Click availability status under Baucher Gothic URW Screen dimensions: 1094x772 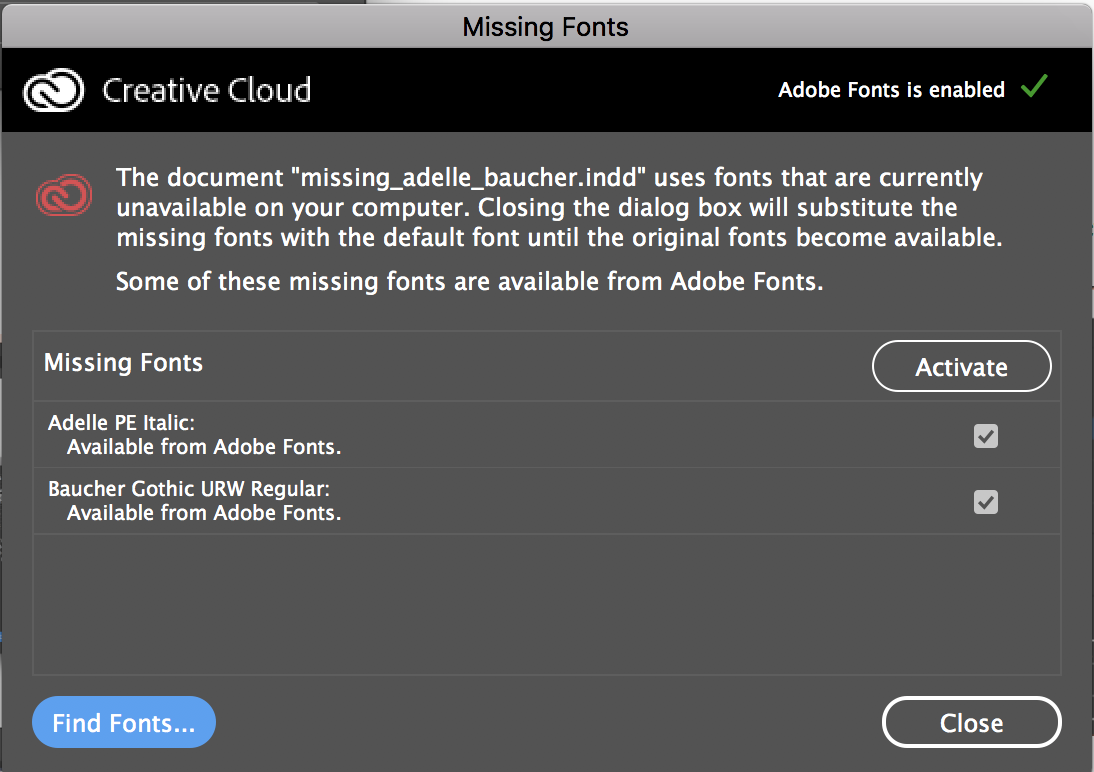204,514
